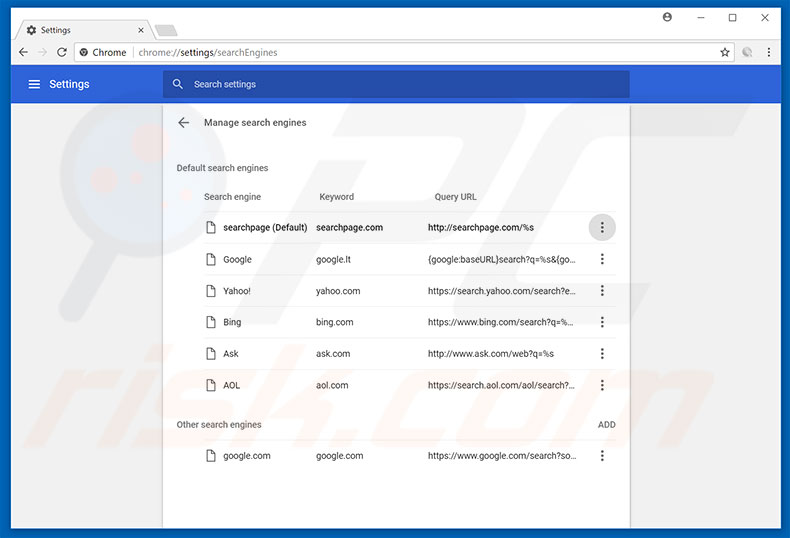Click the bing.com keyword
Screen dimensions: 790x538
335,322
